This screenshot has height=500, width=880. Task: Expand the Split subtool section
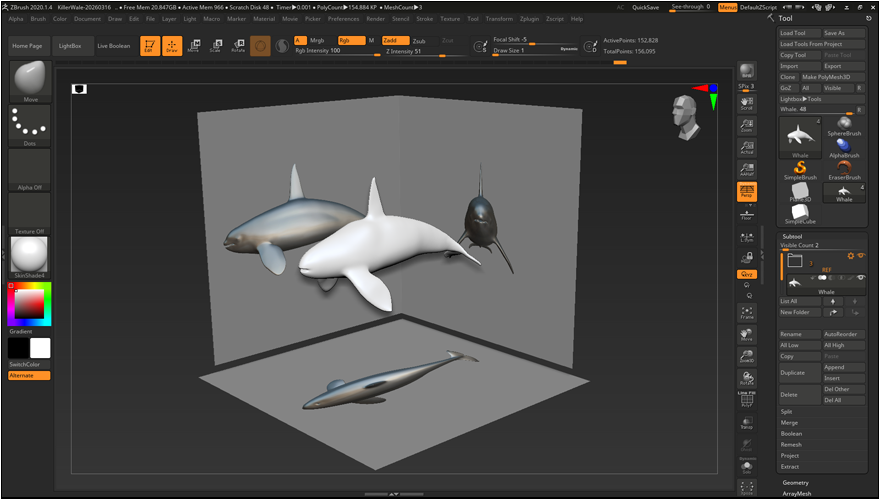point(787,411)
